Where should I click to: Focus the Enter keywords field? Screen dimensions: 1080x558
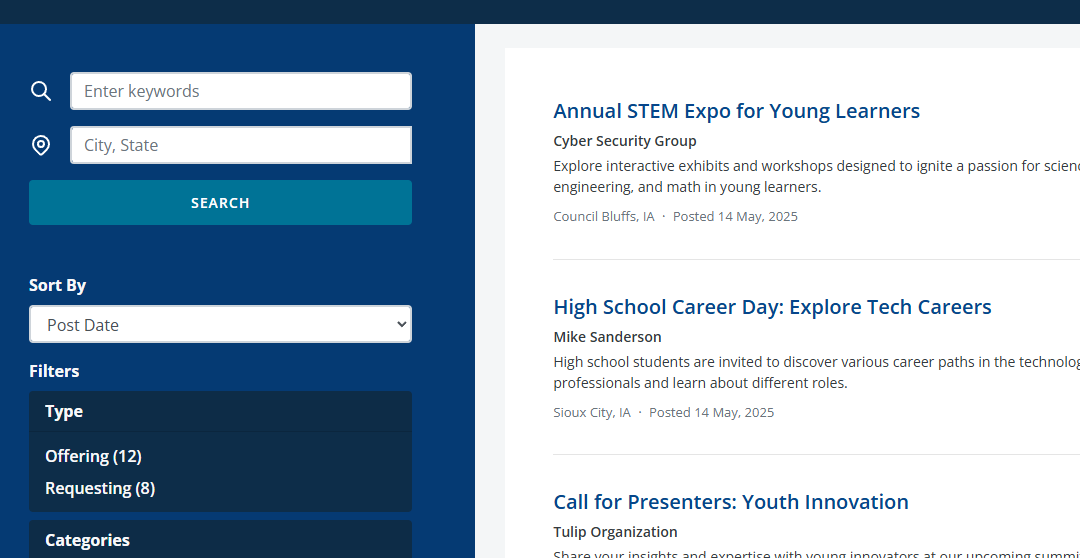click(x=240, y=91)
